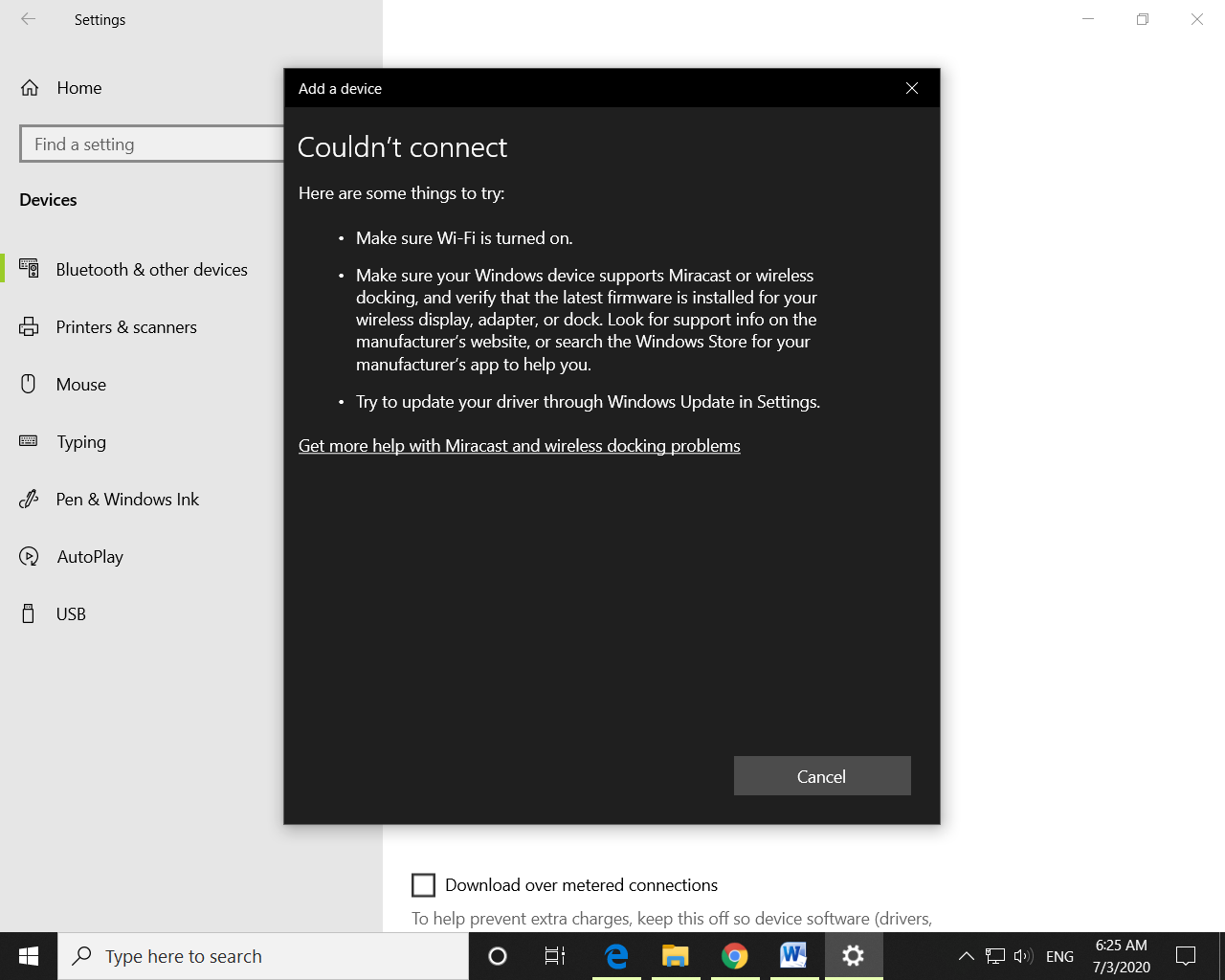Image resolution: width=1225 pixels, height=980 pixels.
Task: Click the Settings gear on the taskbar
Action: [854, 956]
